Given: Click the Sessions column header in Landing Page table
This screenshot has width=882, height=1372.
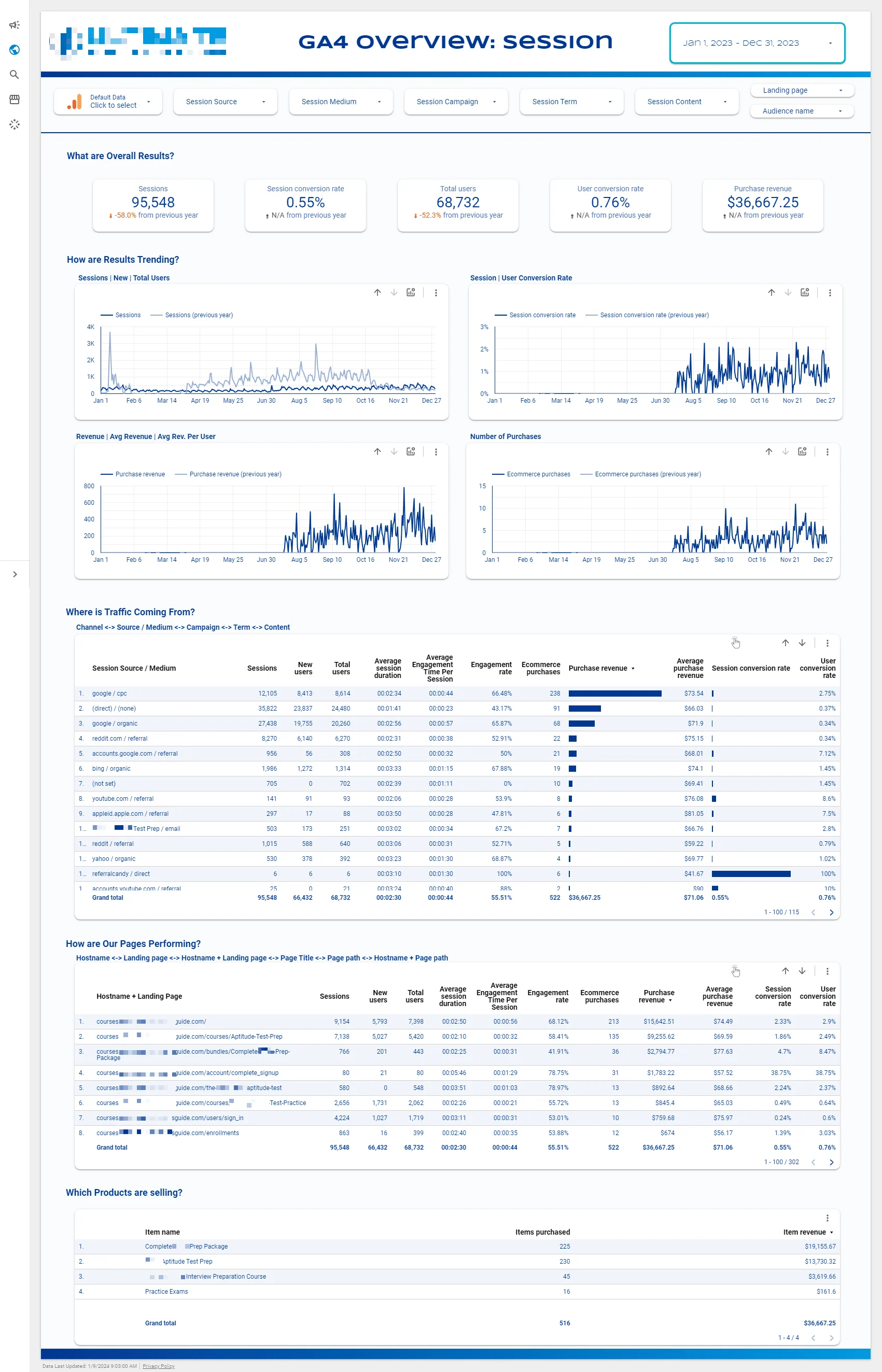Looking at the screenshot, I should [x=334, y=996].
